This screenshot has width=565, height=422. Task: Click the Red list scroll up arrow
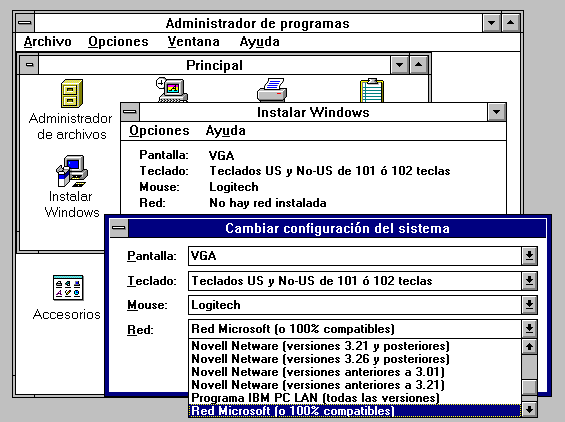529,347
